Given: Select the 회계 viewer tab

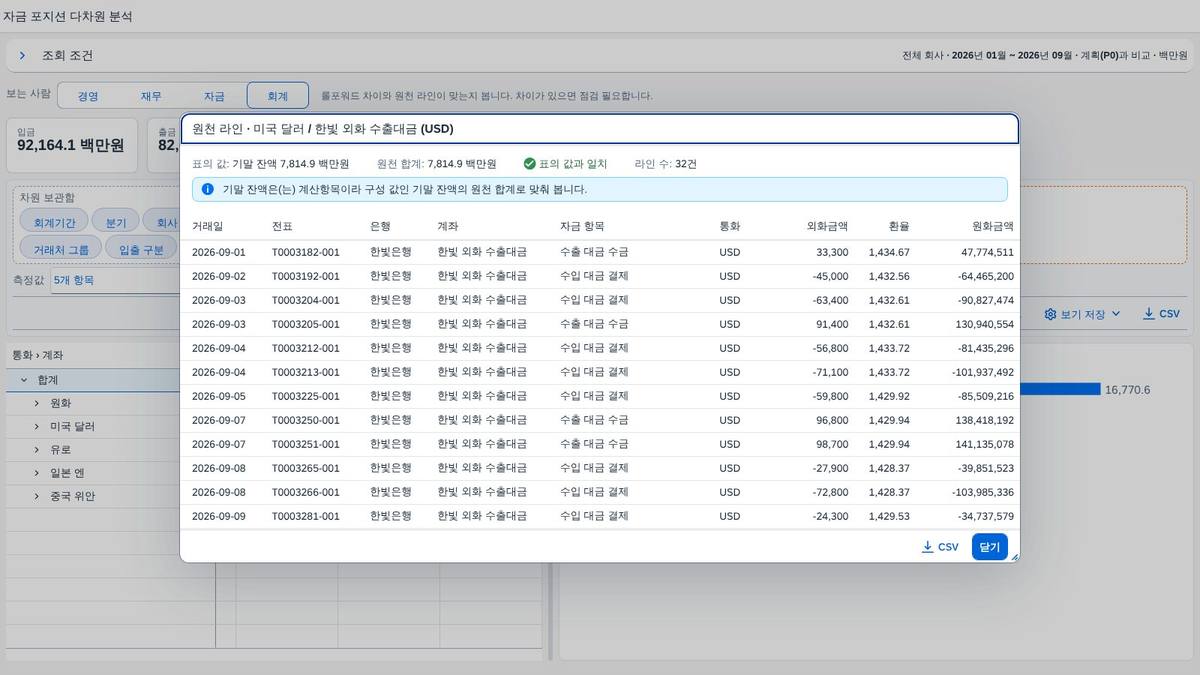Looking at the screenshot, I should pos(277,96).
